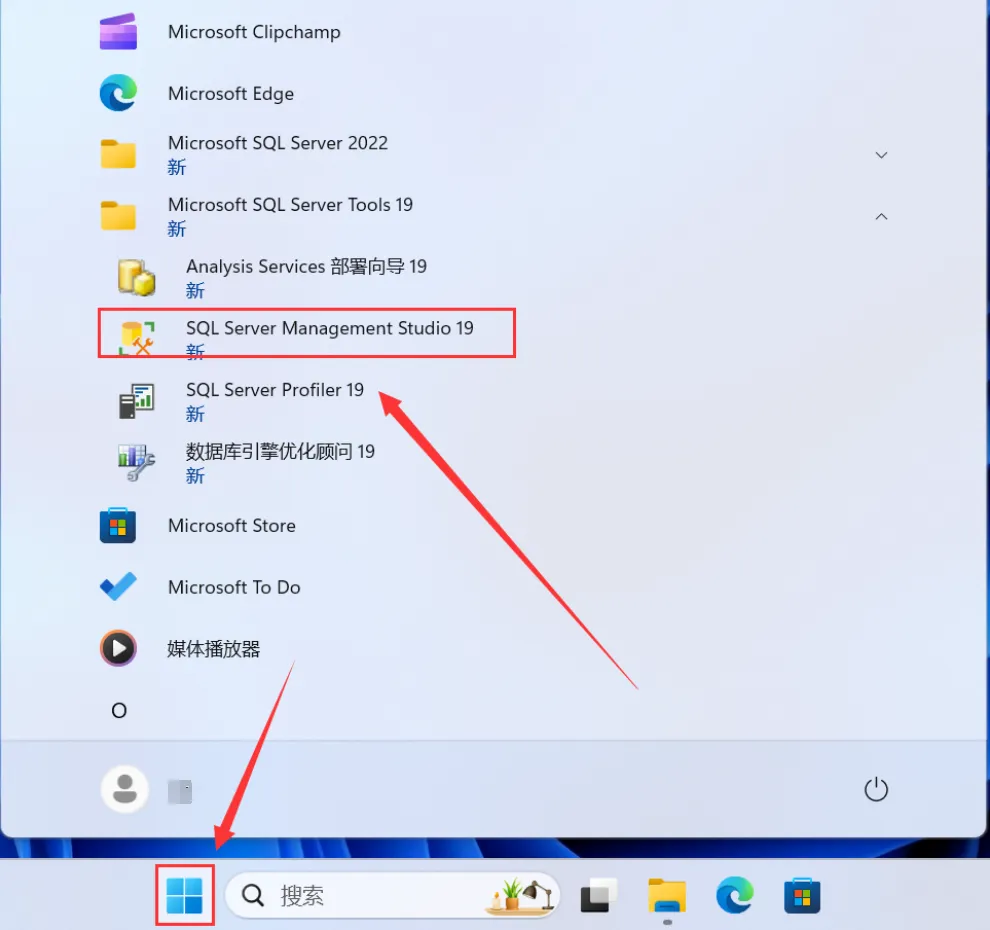Click SQL Server Management Studio 19 label
This screenshot has height=930, width=990.
click(x=330, y=328)
